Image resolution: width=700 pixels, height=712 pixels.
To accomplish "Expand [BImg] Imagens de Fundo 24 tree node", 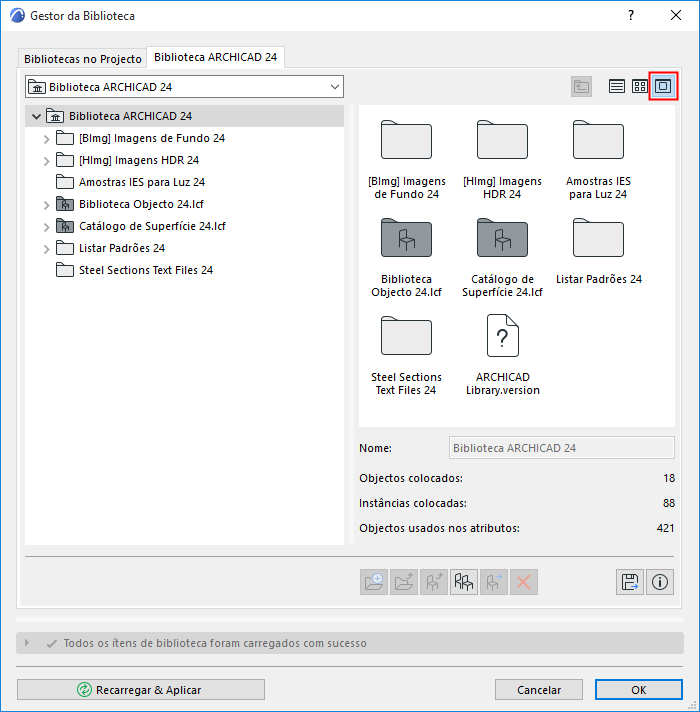I will (x=46, y=138).
